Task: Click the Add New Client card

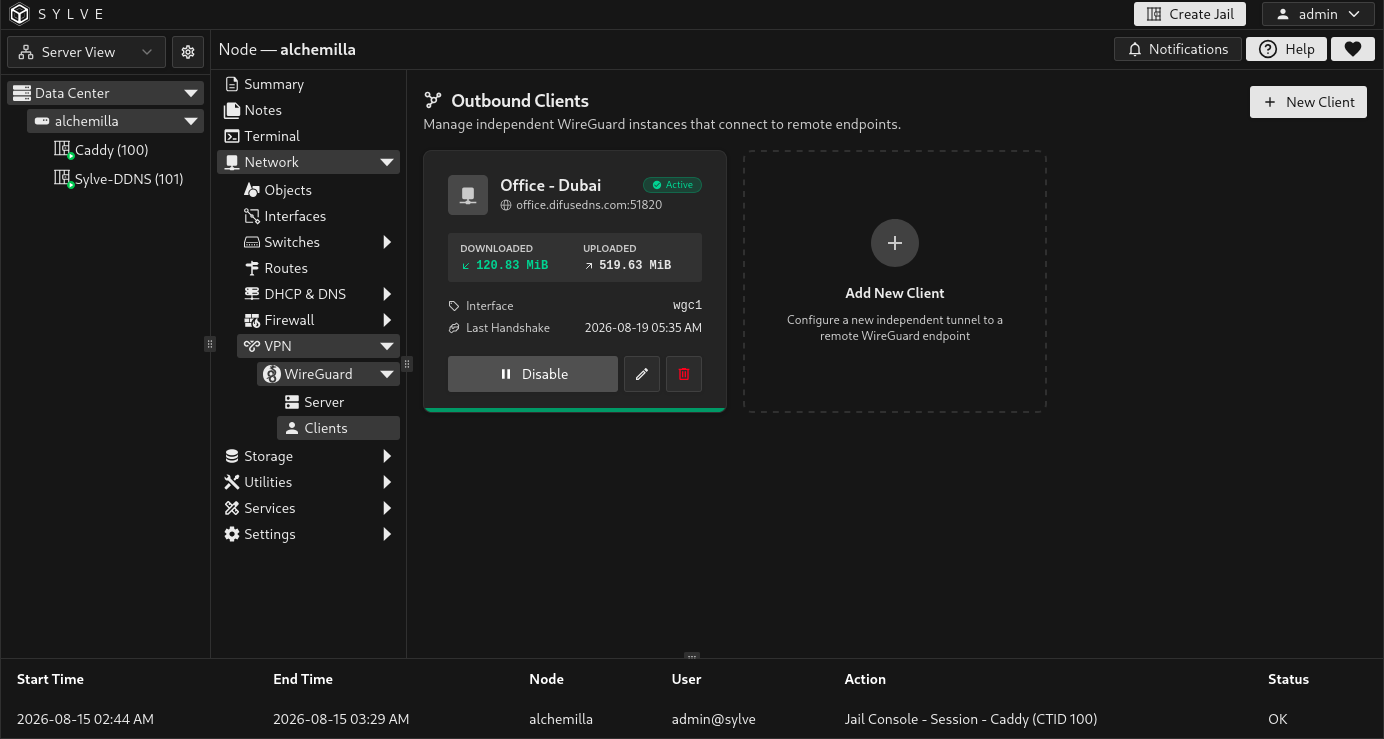Action: click(895, 281)
